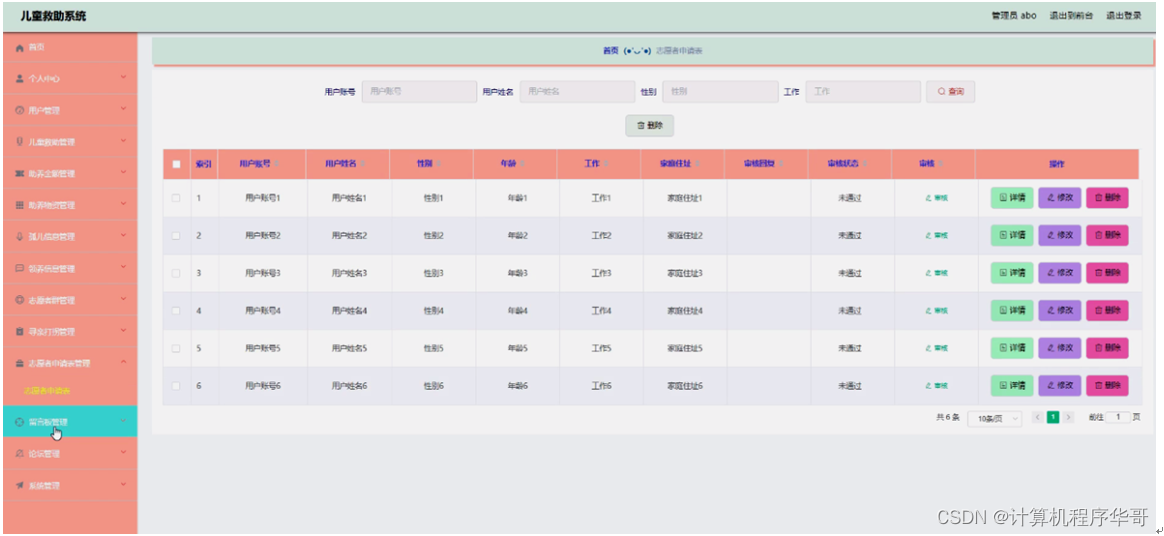
Task: Sort by 审核状态 column sort icon
Action: 865,164
